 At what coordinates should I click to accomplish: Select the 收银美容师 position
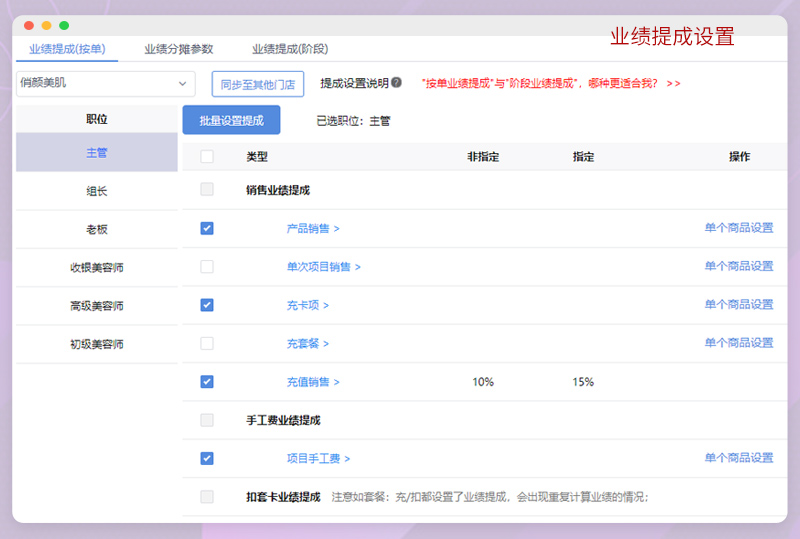click(x=97, y=267)
